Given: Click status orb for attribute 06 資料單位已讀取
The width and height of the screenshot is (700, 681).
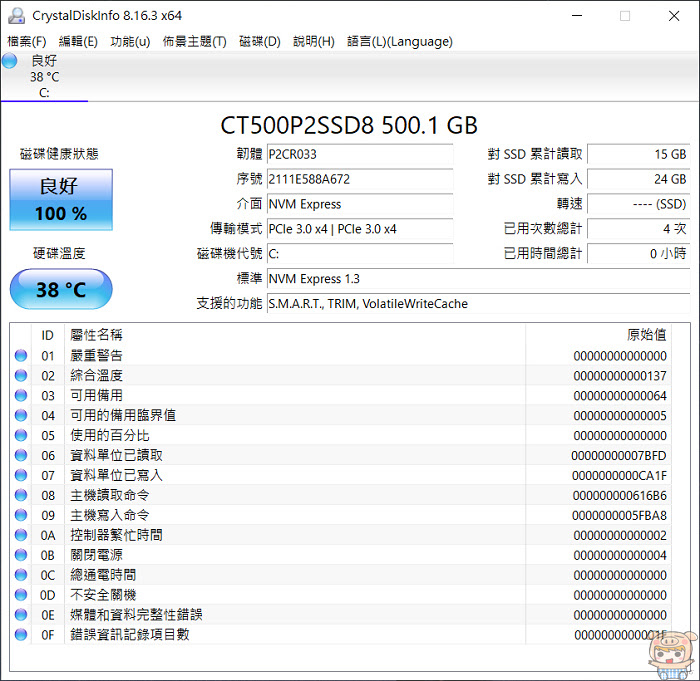Looking at the screenshot, I should [21, 455].
